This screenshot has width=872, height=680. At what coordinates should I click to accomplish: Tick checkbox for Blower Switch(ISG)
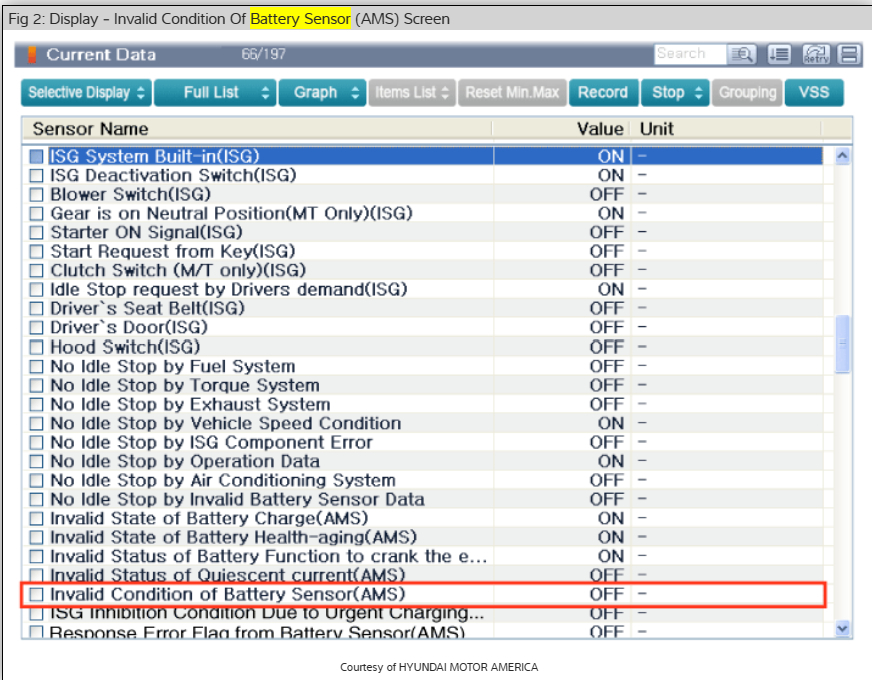36,195
